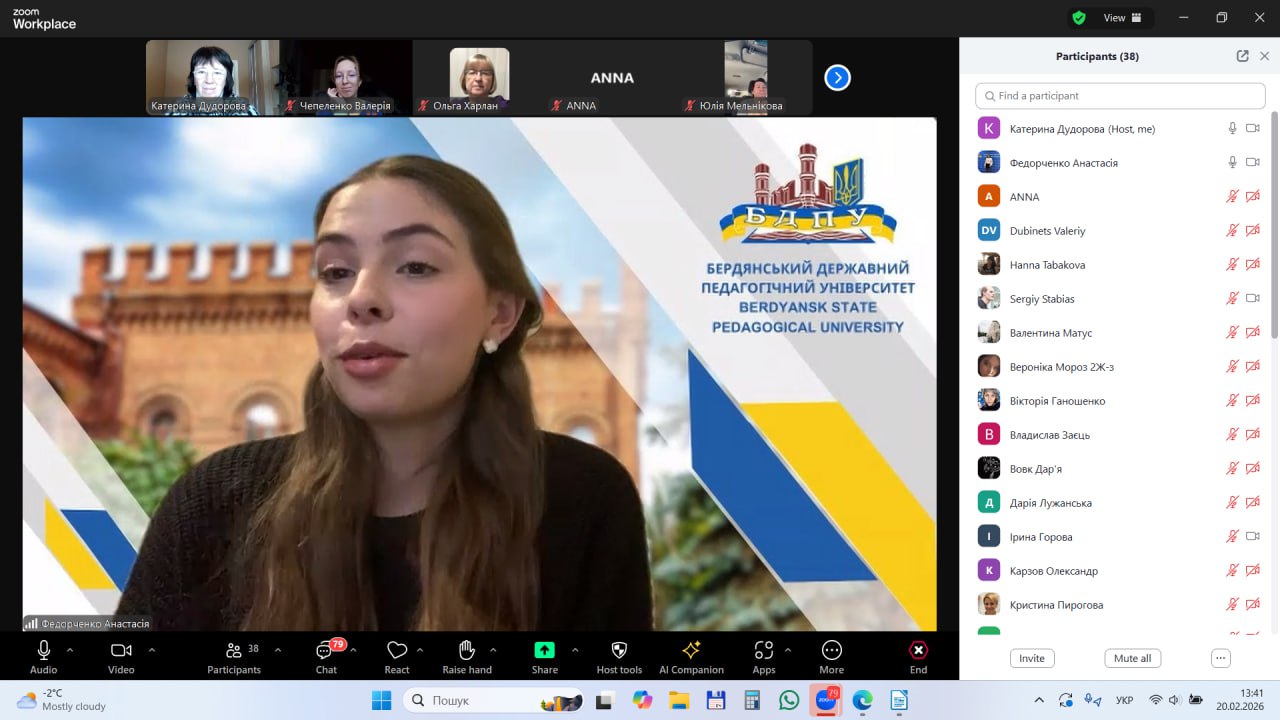Click the Find a participant field
The width and height of the screenshot is (1280, 720).
tap(1120, 96)
